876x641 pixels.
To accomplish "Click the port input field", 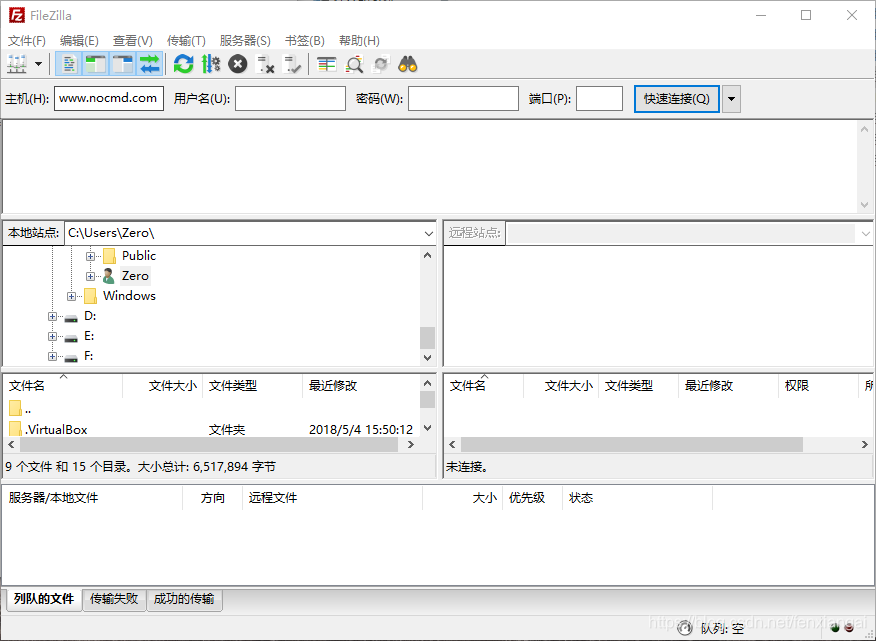I will [599, 98].
